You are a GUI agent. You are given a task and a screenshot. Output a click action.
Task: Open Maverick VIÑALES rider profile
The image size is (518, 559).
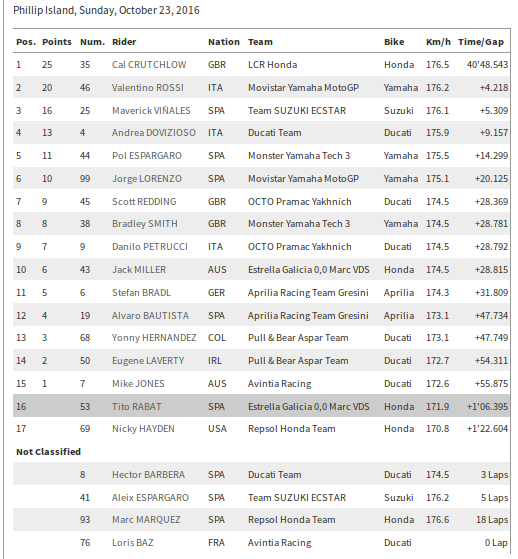pos(151,111)
